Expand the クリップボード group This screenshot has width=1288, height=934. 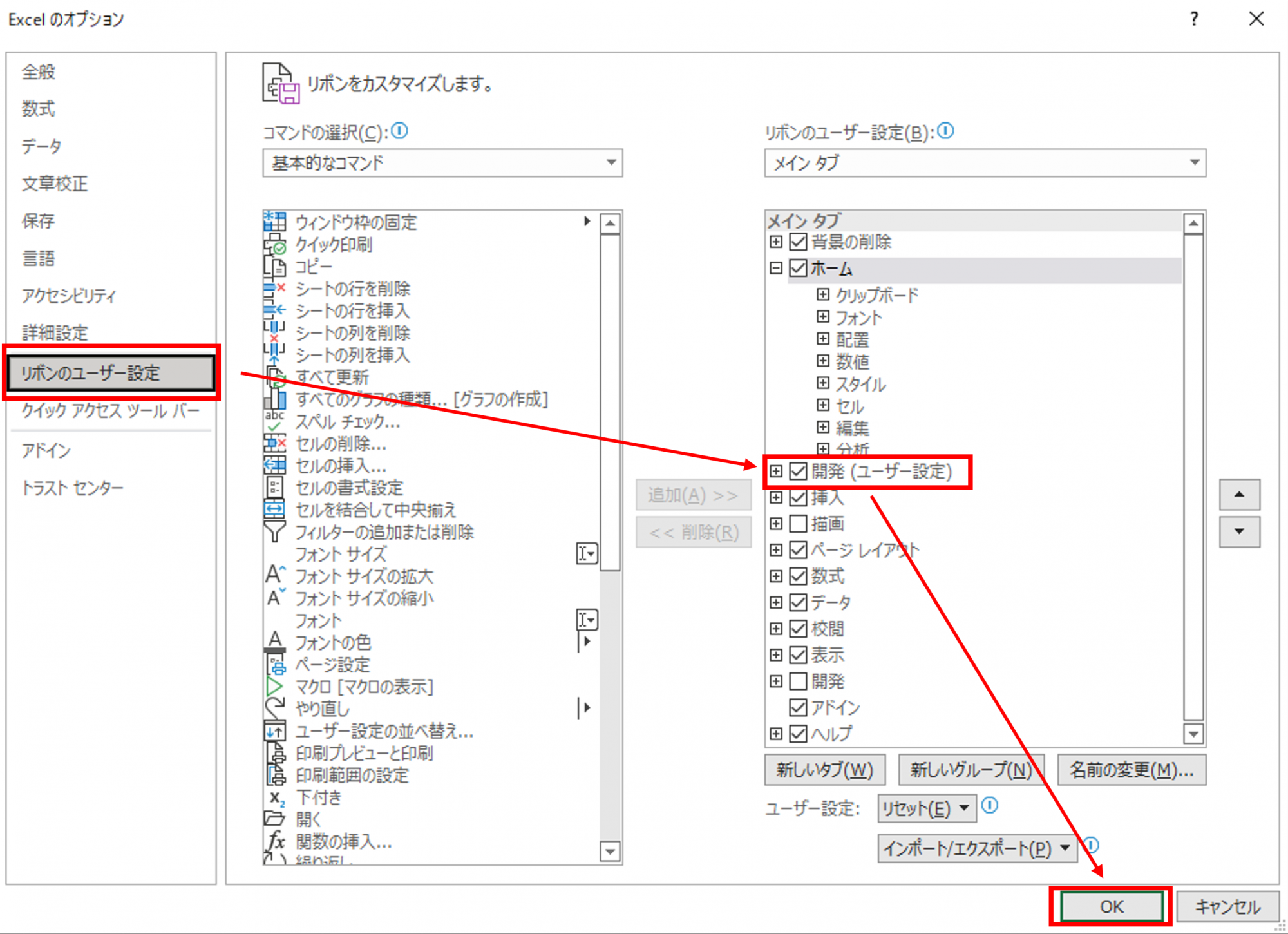[822, 294]
